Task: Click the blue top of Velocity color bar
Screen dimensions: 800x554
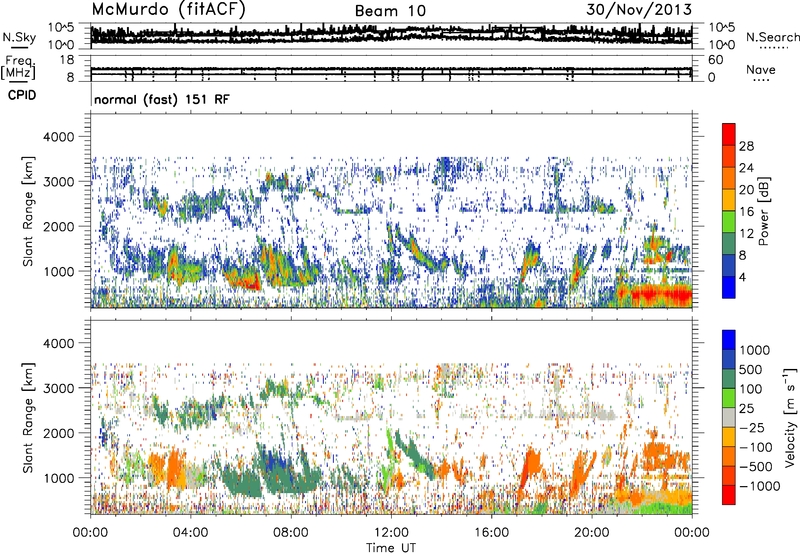Action: (729, 340)
